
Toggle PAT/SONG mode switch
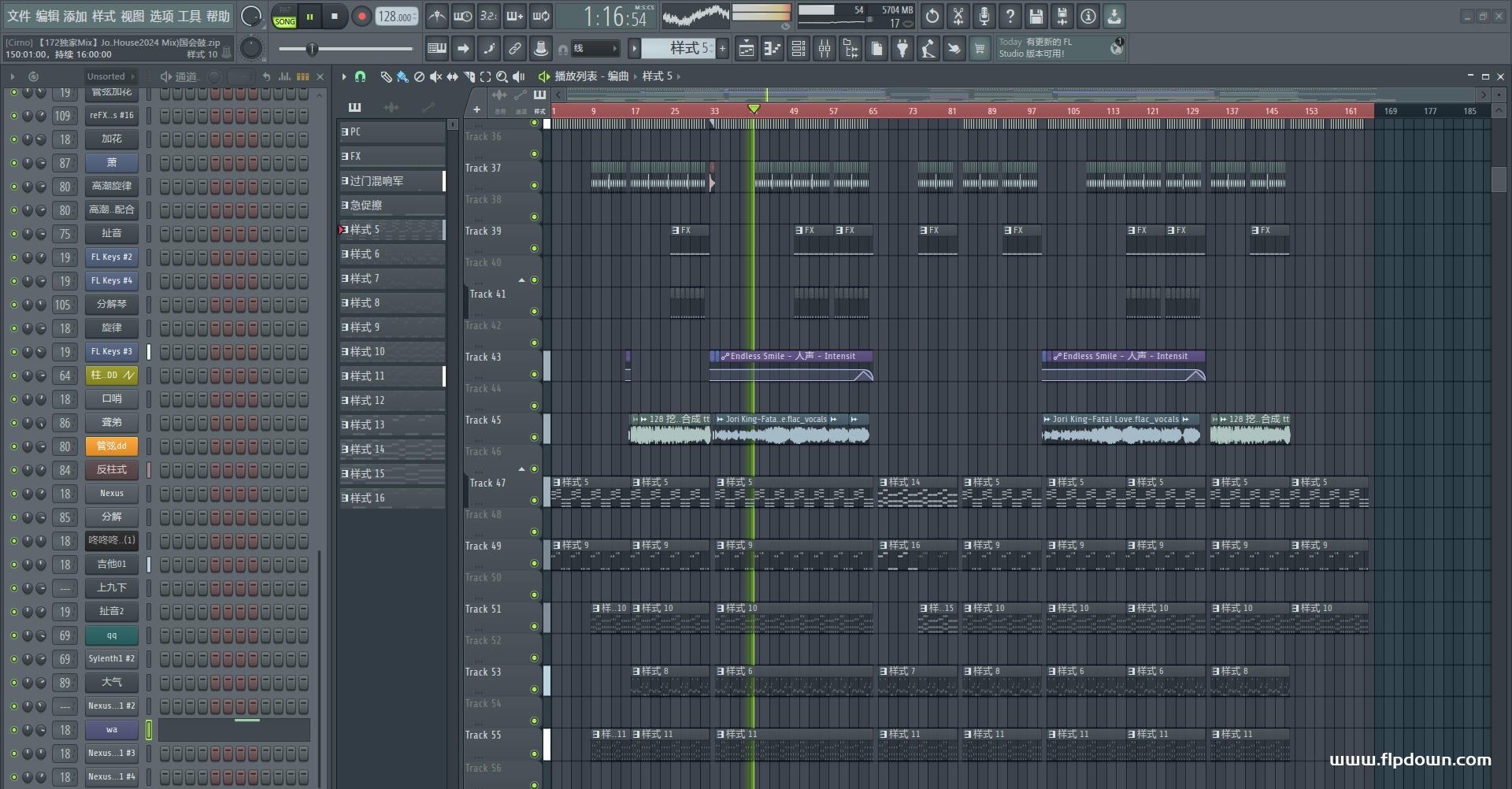tap(285, 16)
